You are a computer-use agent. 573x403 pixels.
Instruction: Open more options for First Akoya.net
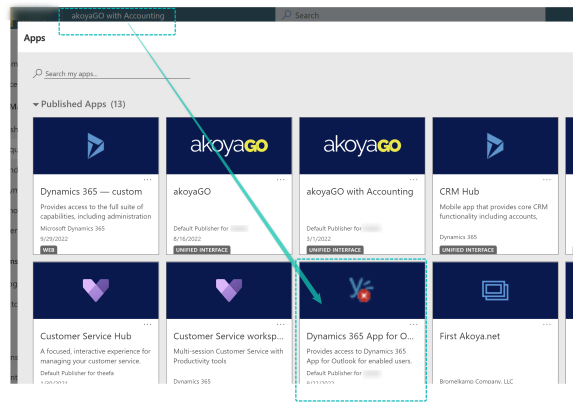[547, 324]
